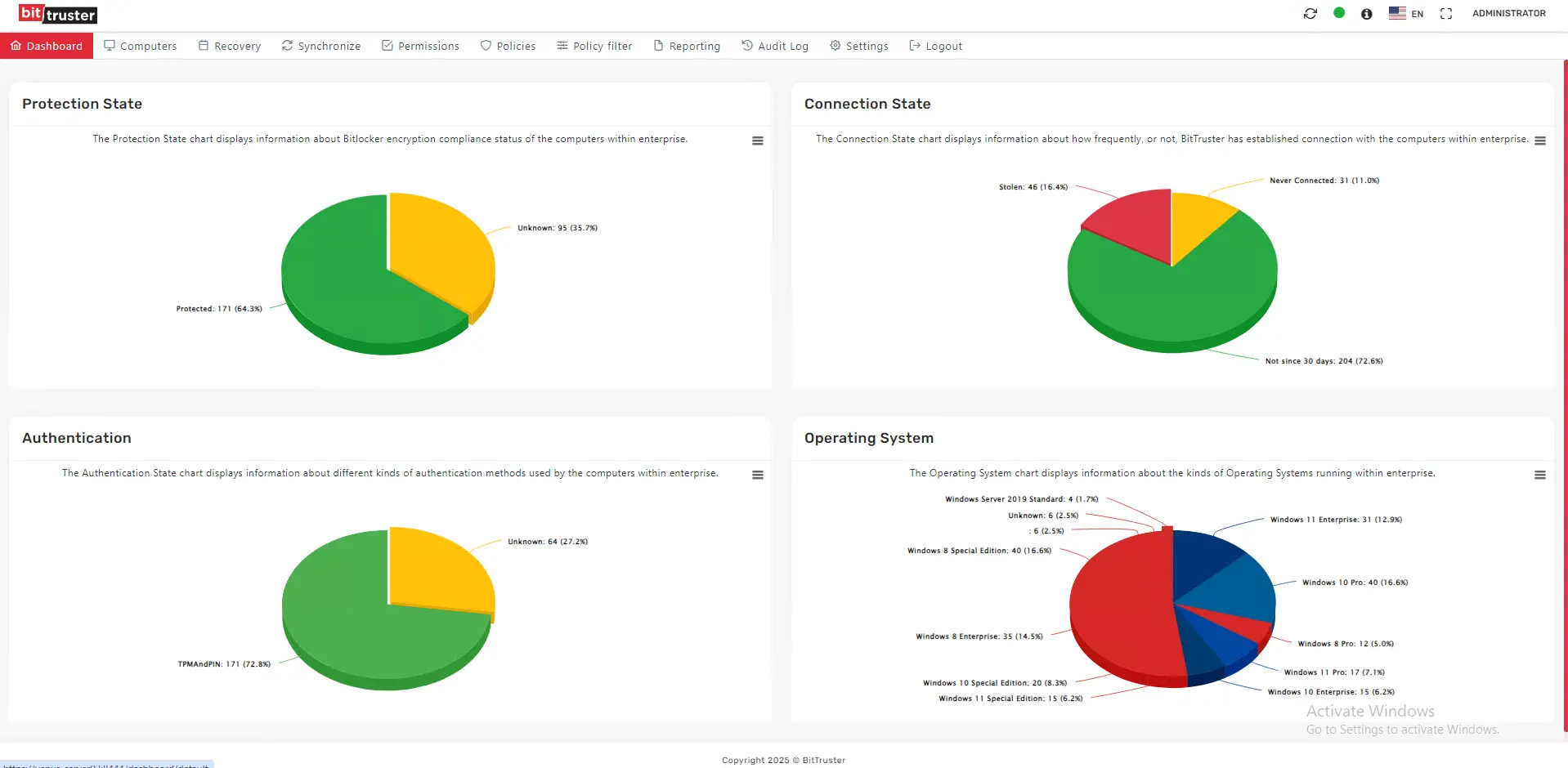Switch to the Dashboard tab
Image resolution: width=1568 pixels, height=768 pixels.
click(47, 46)
